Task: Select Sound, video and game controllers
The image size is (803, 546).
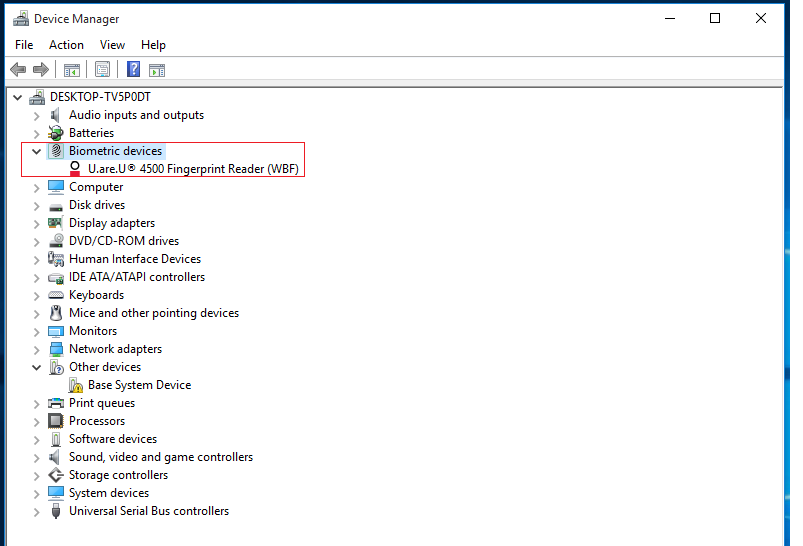Action: pyautogui.click(x=160, y=457)
